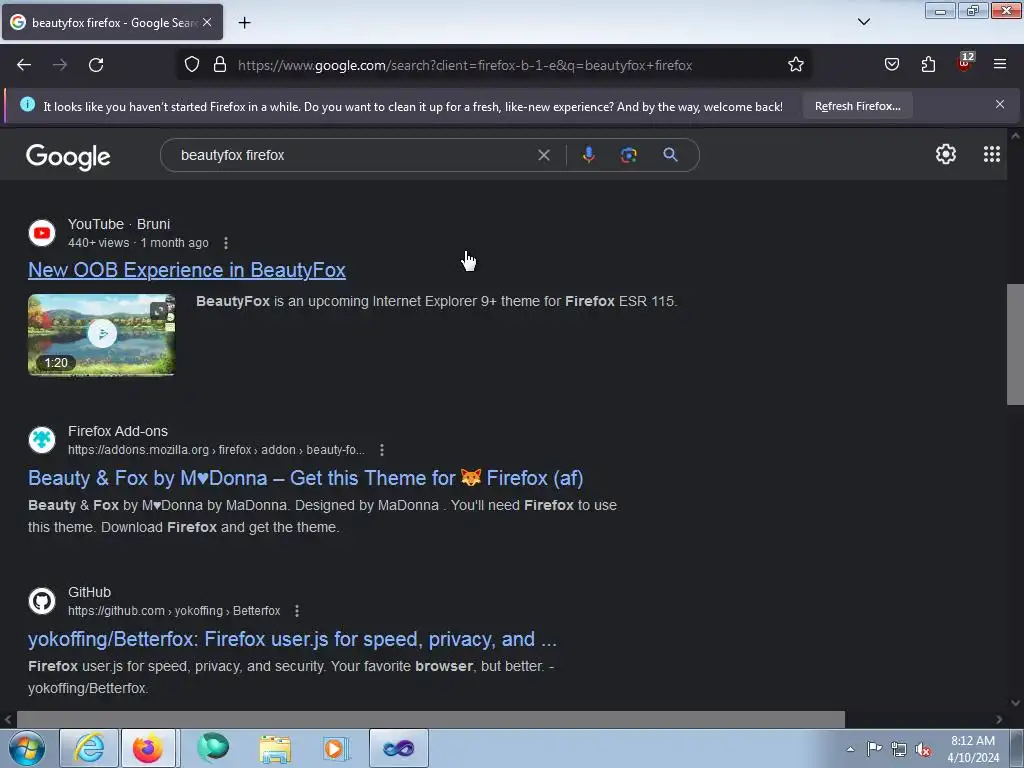Click the GitHub result favicon
Screen dimensions: 1024x768
pos(42,601)
